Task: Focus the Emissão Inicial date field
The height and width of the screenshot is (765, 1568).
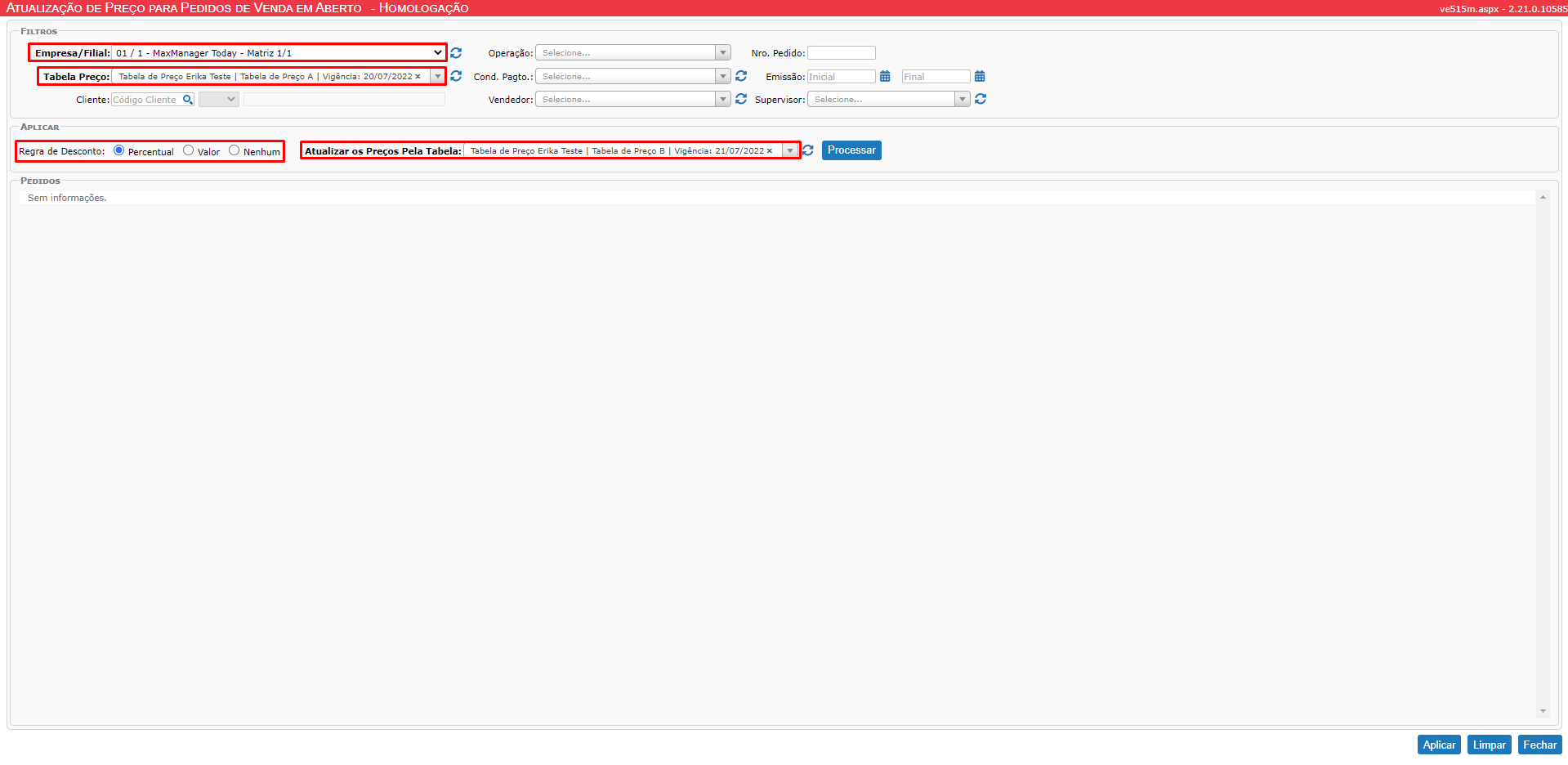Action: (842, 77)
